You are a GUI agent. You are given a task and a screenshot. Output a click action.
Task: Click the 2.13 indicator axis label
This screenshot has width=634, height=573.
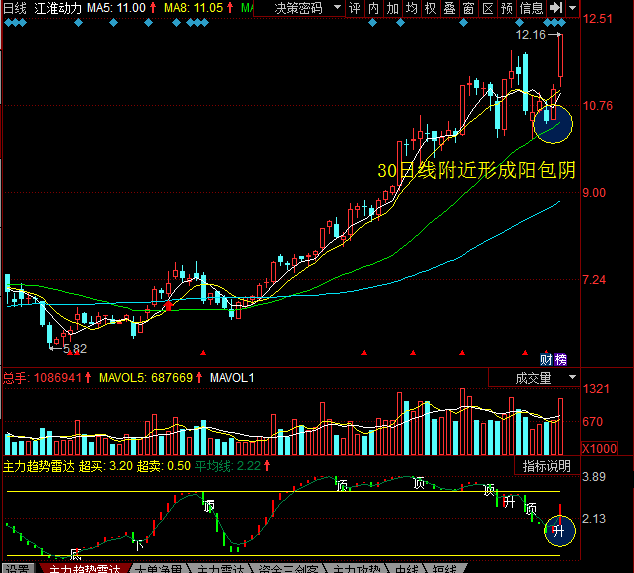click(x=594, y=518)
